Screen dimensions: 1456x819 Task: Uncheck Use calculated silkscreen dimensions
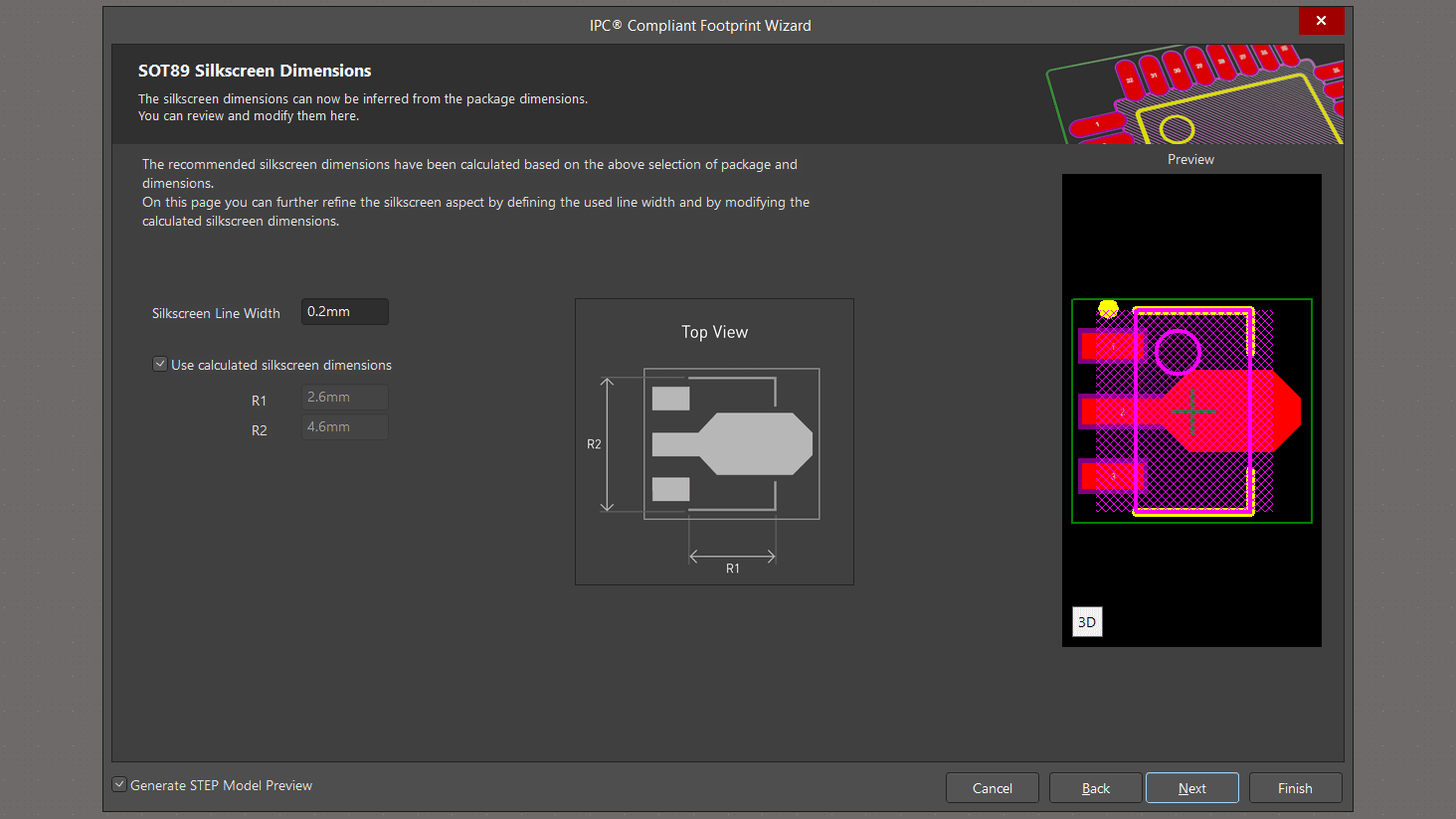tap(160, 365)
